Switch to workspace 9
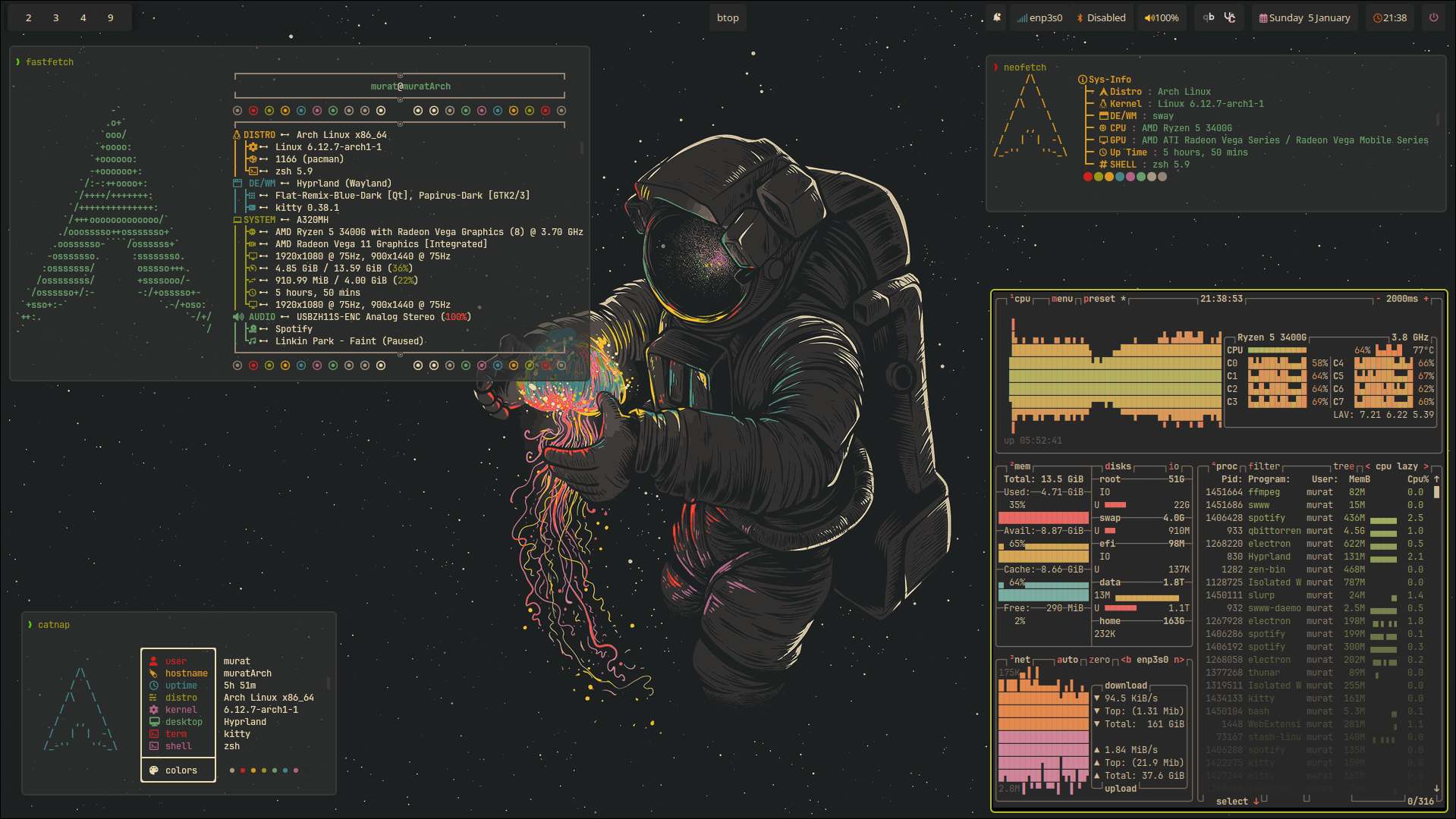This screenshot has height=819, width=1456. (x=111, y=17)
